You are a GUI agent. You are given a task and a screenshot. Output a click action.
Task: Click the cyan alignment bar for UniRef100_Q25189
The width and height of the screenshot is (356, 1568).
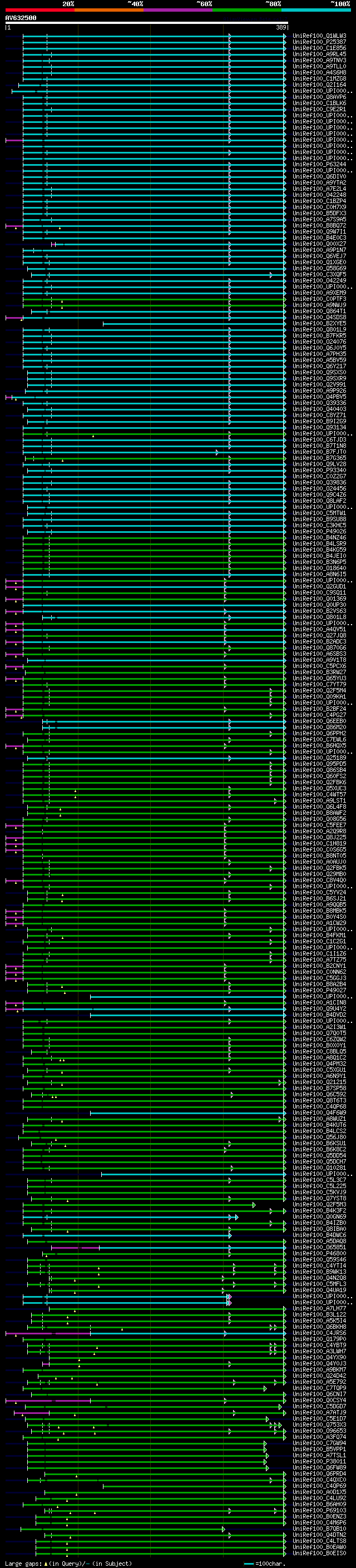tap(156, 759)
